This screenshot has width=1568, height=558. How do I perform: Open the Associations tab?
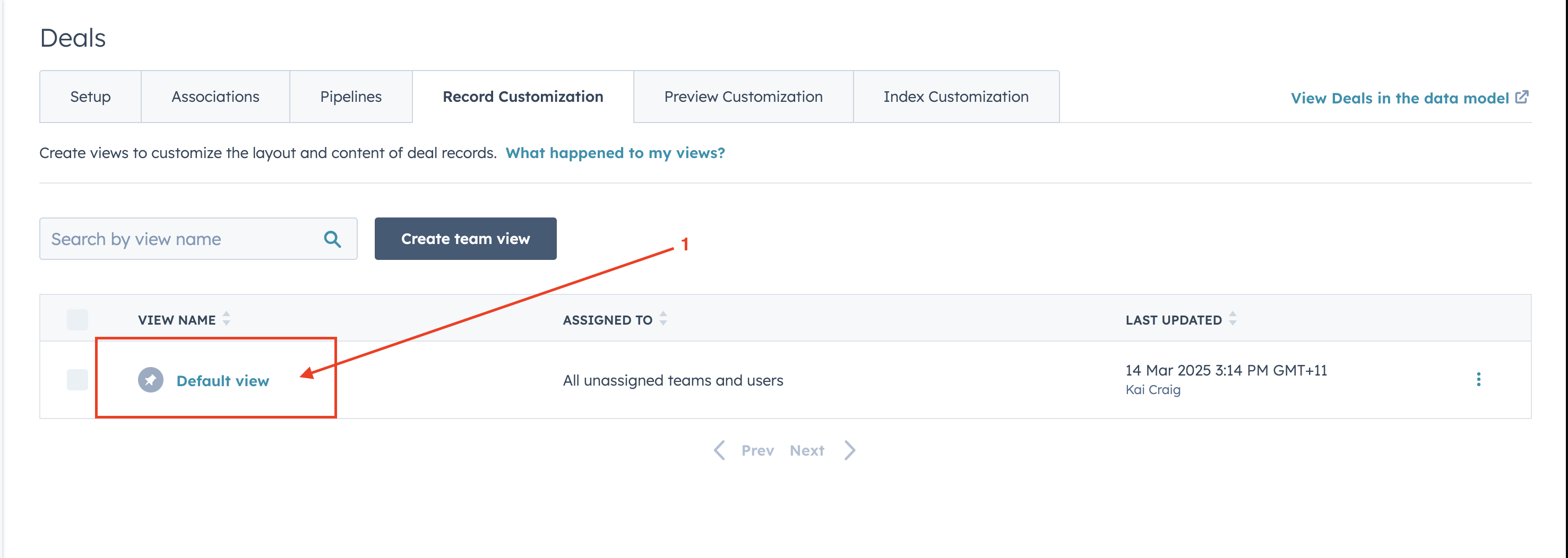[216, 97]
